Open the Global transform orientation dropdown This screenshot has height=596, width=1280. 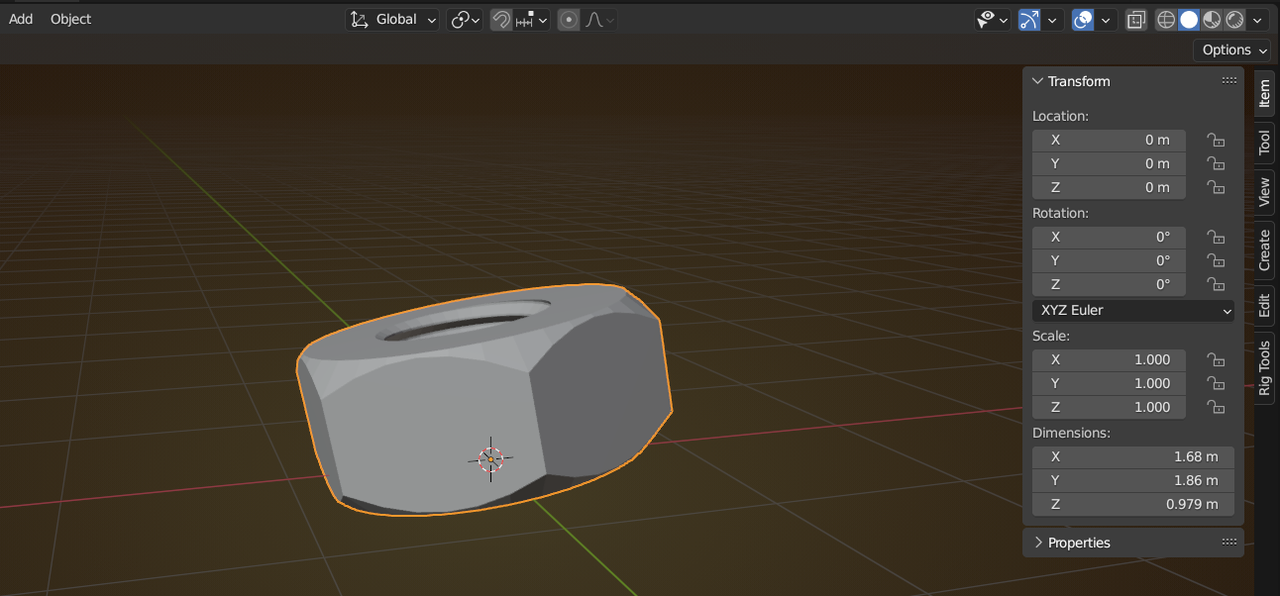393,20
